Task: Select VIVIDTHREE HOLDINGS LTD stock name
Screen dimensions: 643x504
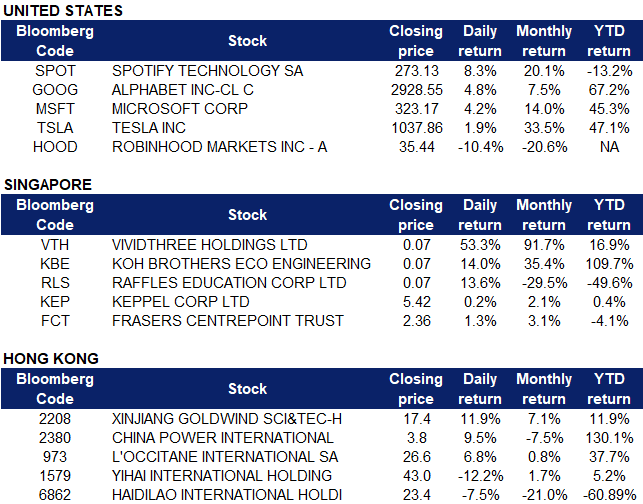Action: [210, 244]
